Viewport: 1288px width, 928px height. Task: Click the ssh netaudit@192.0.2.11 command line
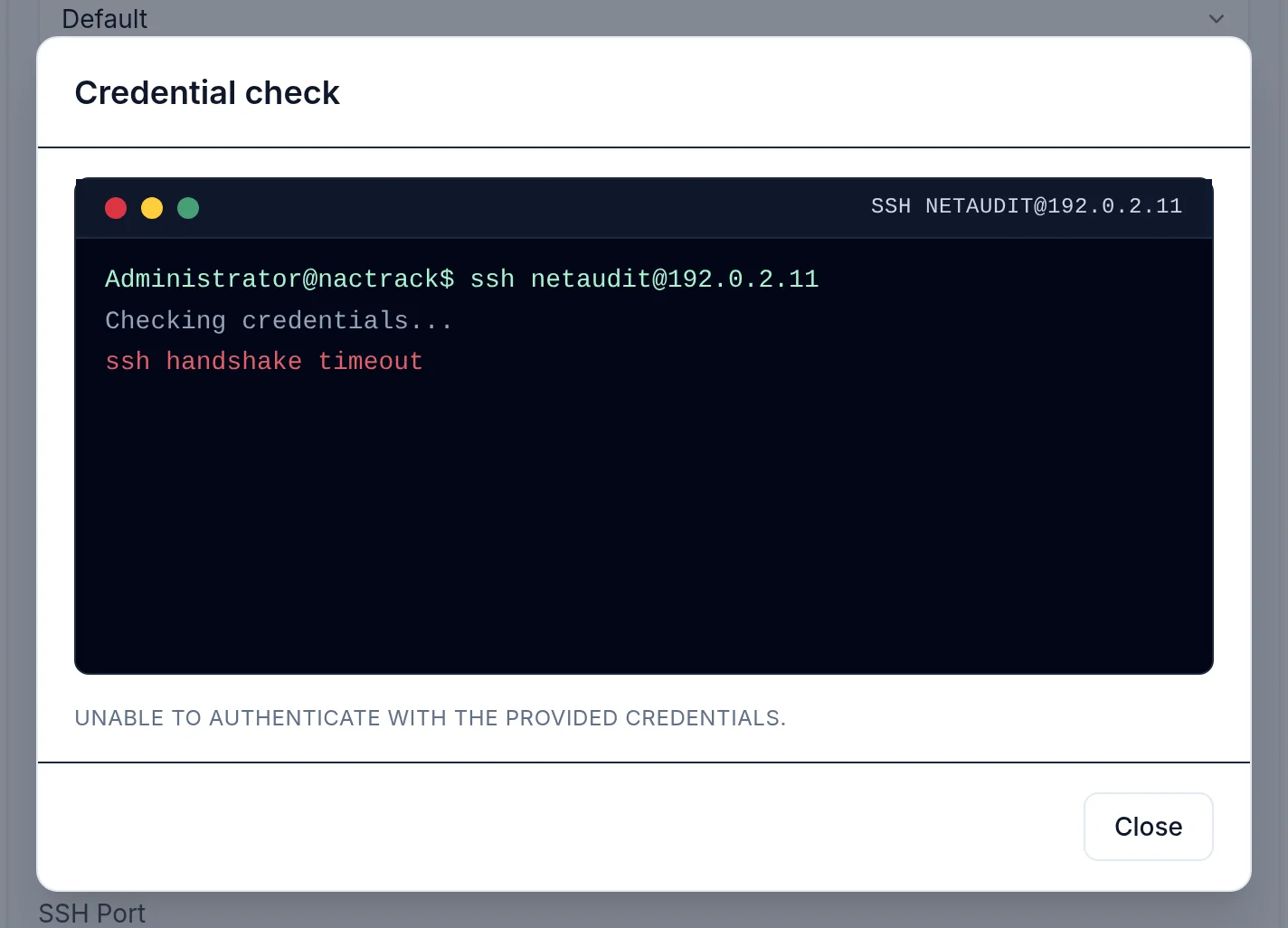coord(462,279)
